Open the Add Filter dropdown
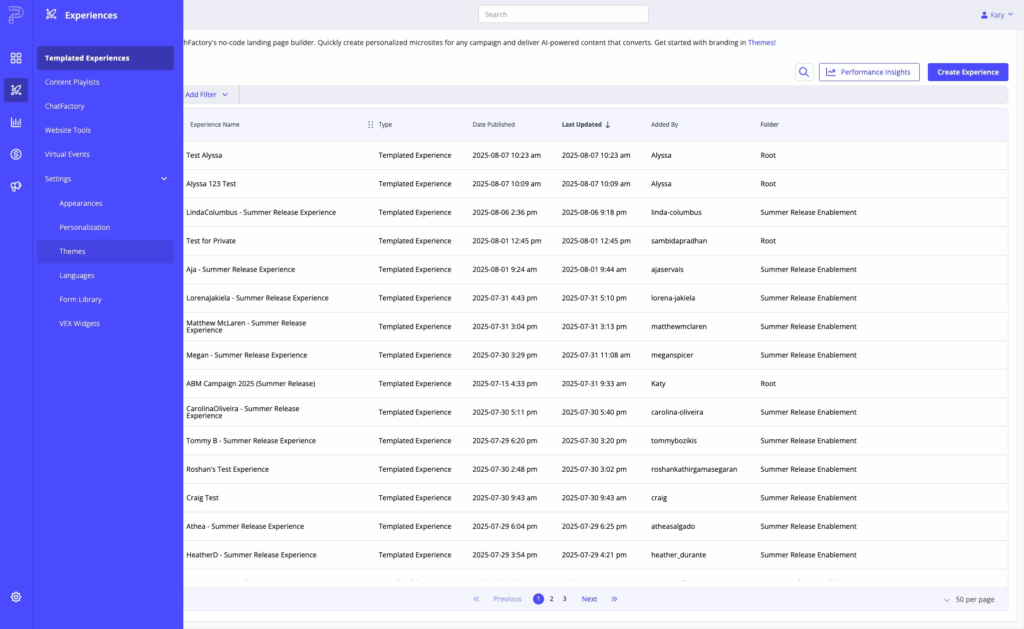The height and width of the screenshot is (629, 1024). click(206, 95)
